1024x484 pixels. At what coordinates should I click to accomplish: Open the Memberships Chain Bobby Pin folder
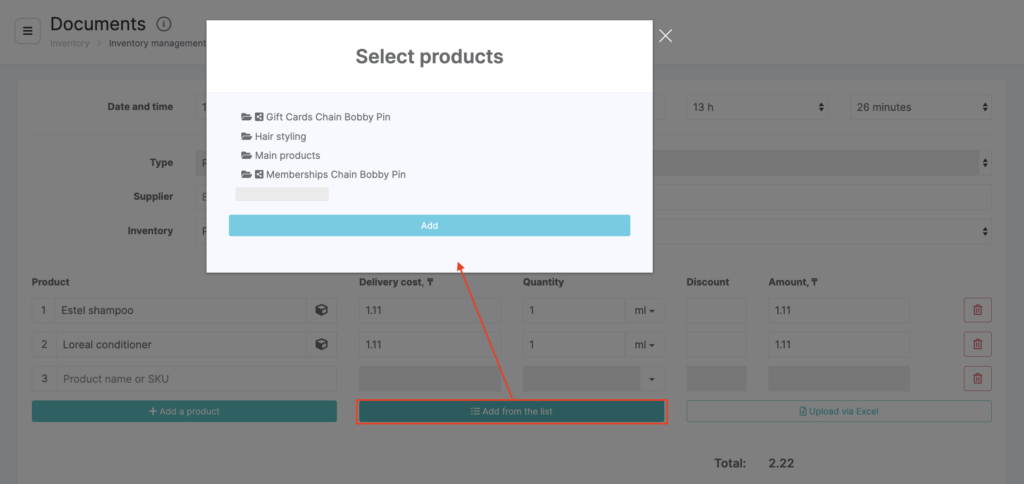tap(328, 174)
